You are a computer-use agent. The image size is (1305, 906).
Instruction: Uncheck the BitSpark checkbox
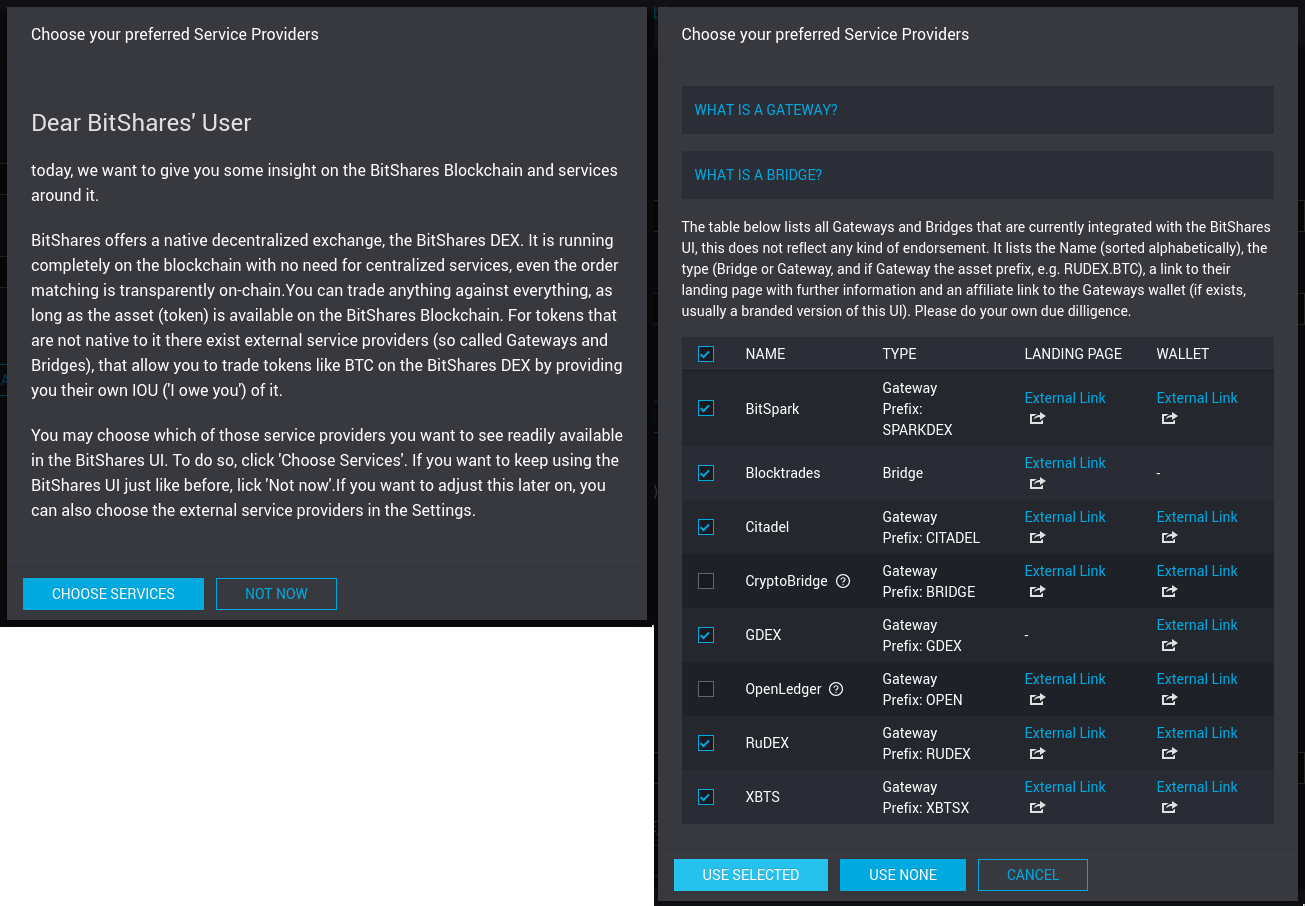(x=706, y=408)
